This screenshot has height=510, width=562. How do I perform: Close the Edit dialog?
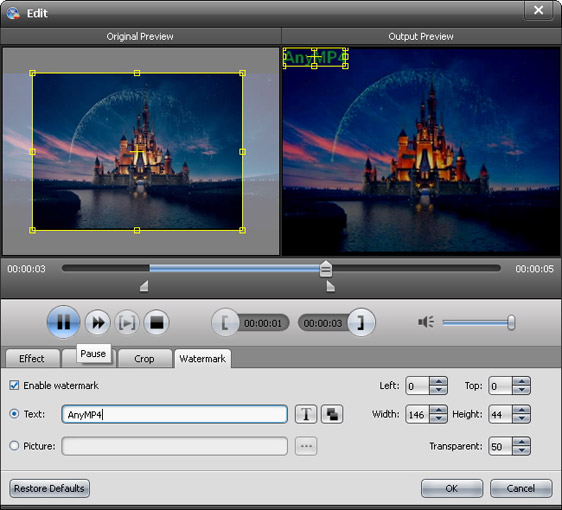[538, 10]
